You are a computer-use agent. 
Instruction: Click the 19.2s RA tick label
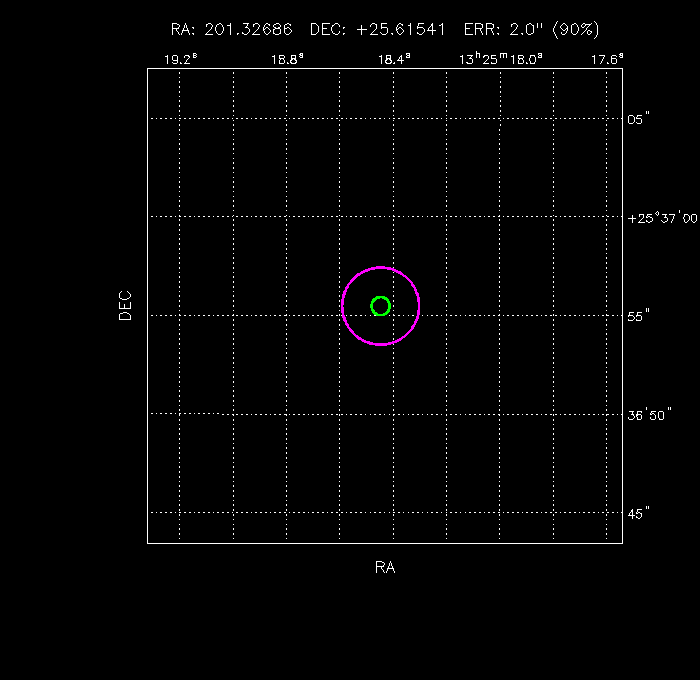click(x=181, y=59)
